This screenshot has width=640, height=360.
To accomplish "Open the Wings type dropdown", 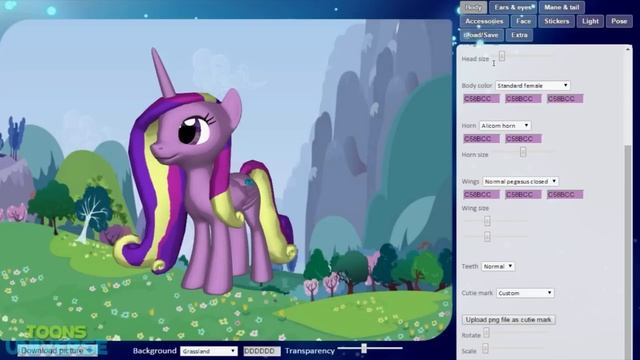I will pyautogui.click(x=520, y=181).
